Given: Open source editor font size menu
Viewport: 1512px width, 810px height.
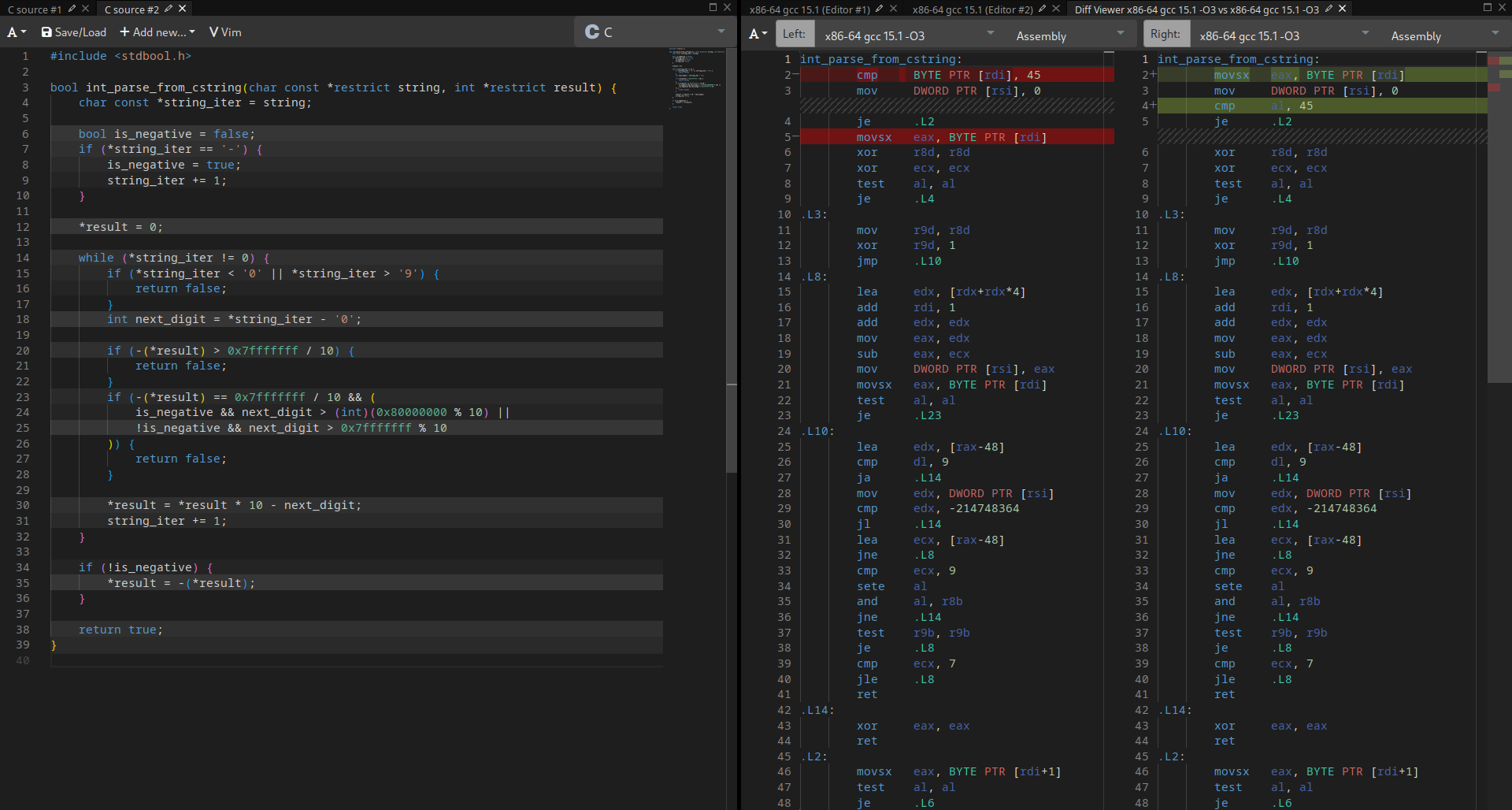Looking at the screenshot, I should point(17,32).
